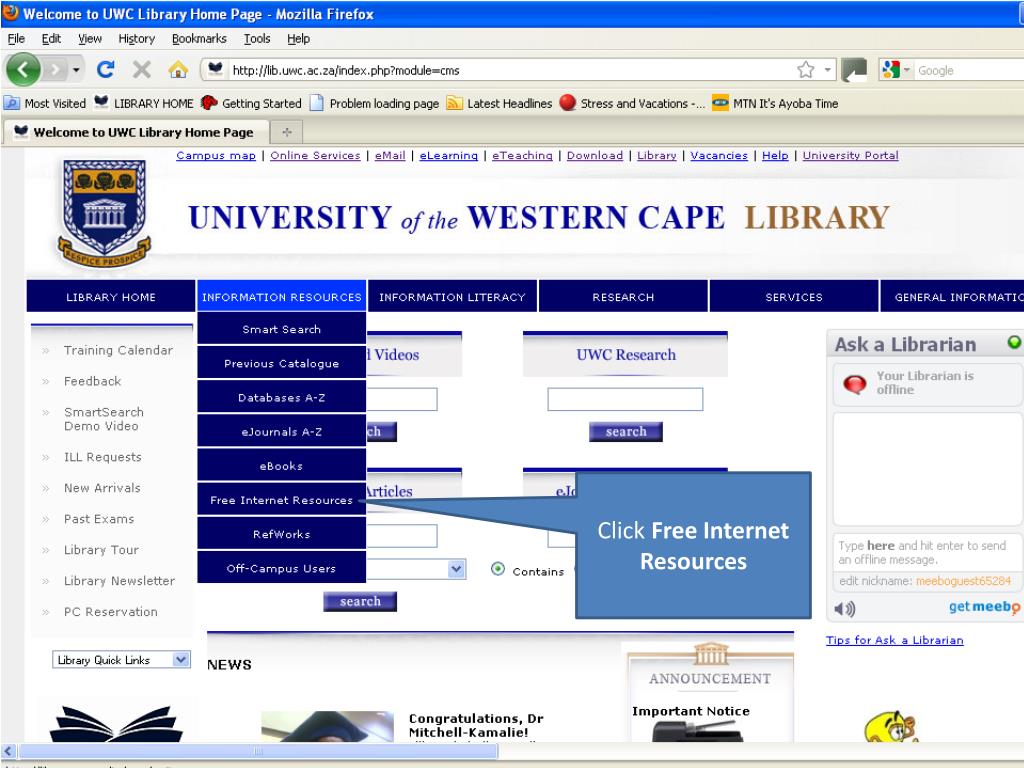
Task: Click the search button above NEWS
Action: point(360,601)
